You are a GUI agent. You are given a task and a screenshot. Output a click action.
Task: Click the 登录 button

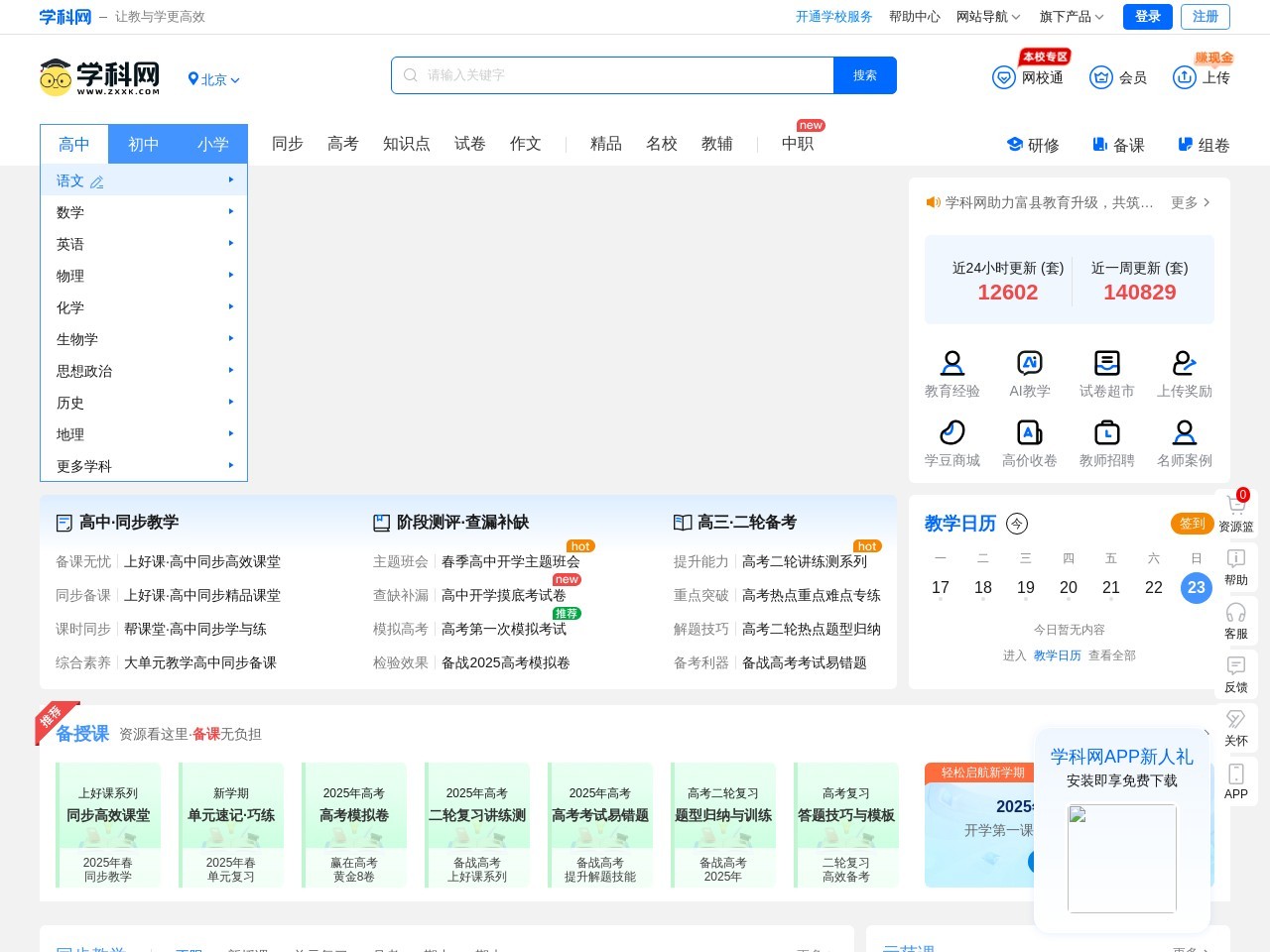[x=1148, y=17]
